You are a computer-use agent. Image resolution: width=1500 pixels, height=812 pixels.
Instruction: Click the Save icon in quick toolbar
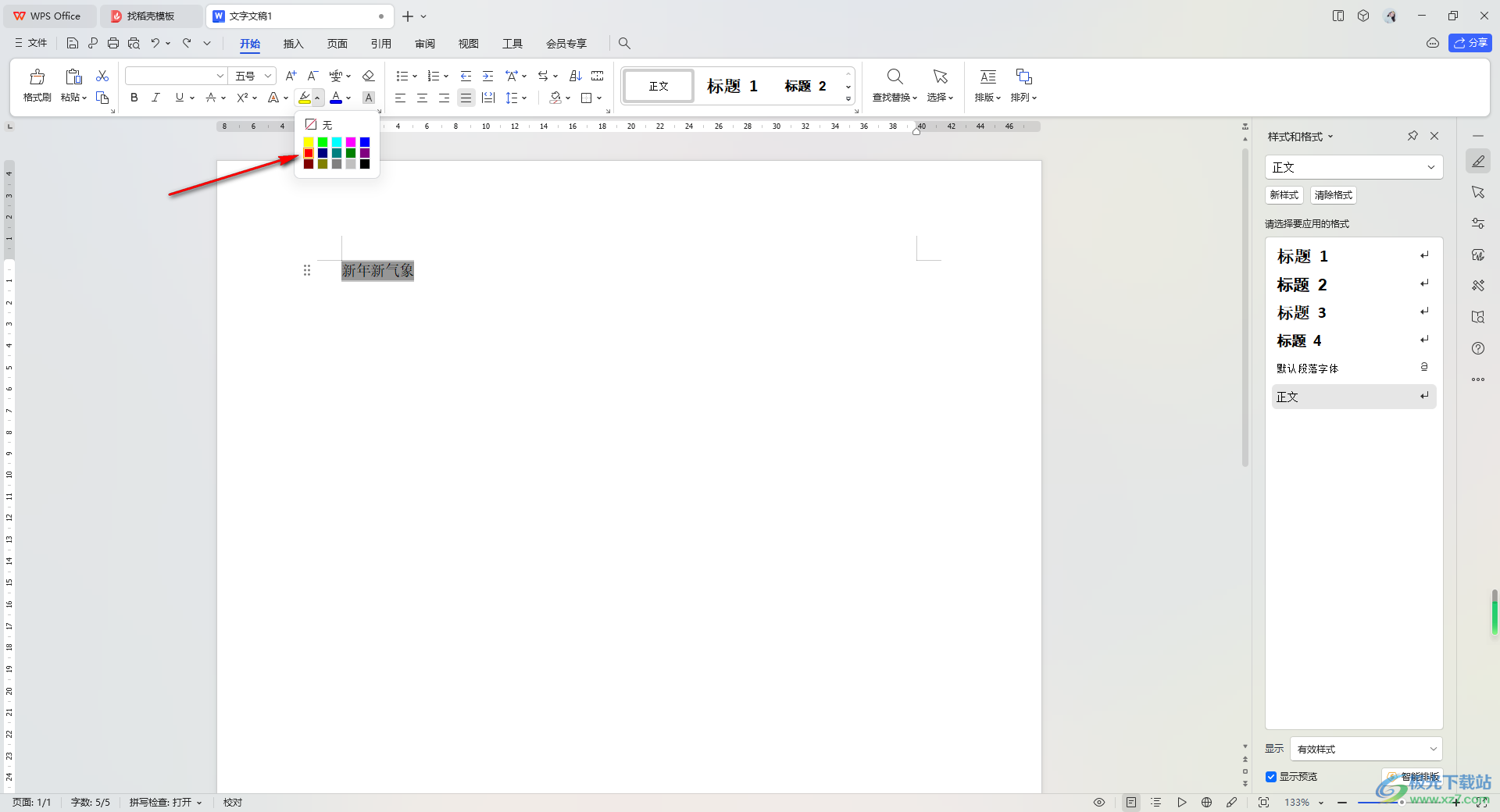click(x=73, y=43)
